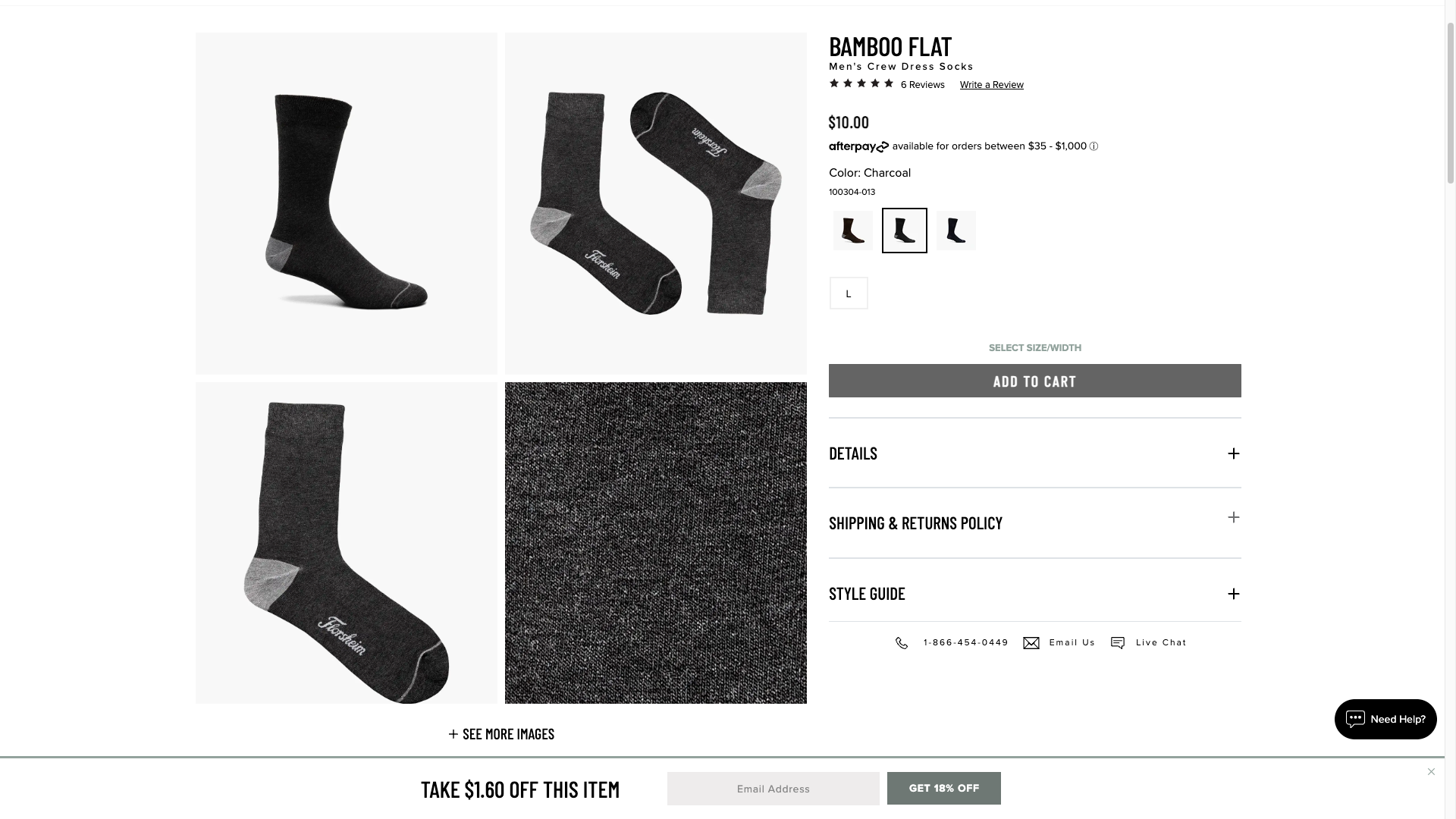Expand the Style Guide section

1035,593
